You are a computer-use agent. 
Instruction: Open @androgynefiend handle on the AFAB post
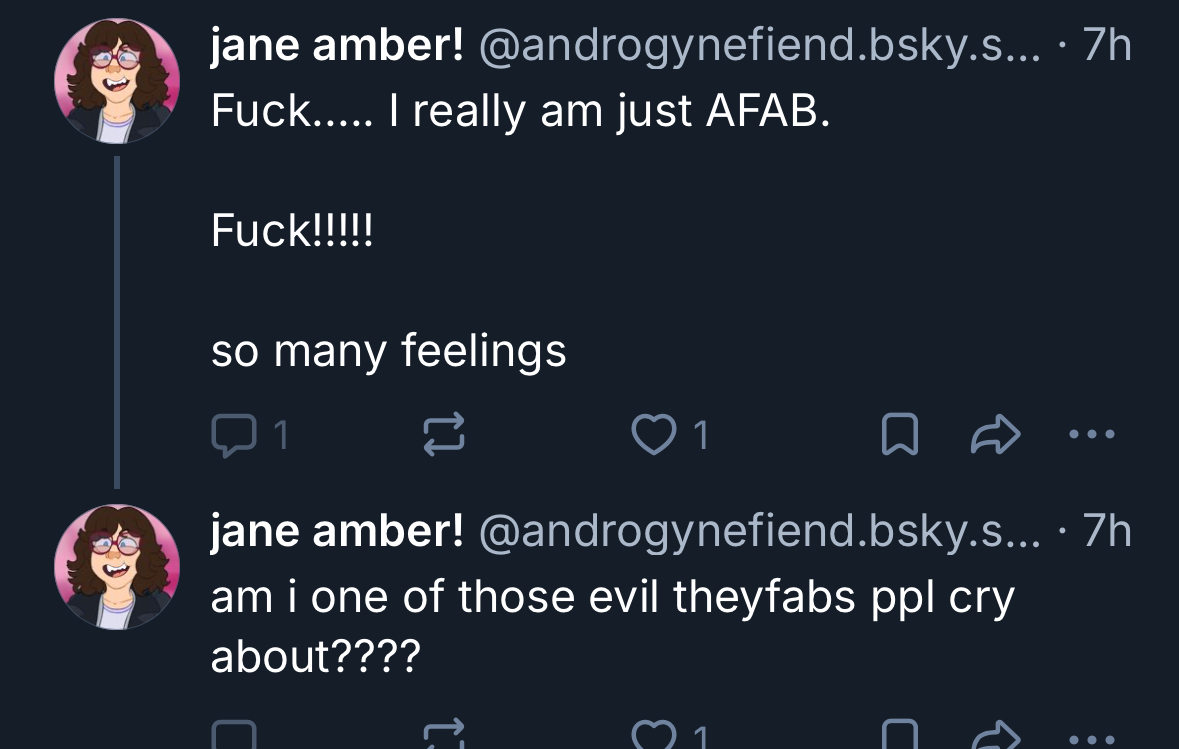pyautogui.click(x=759, y=46)
